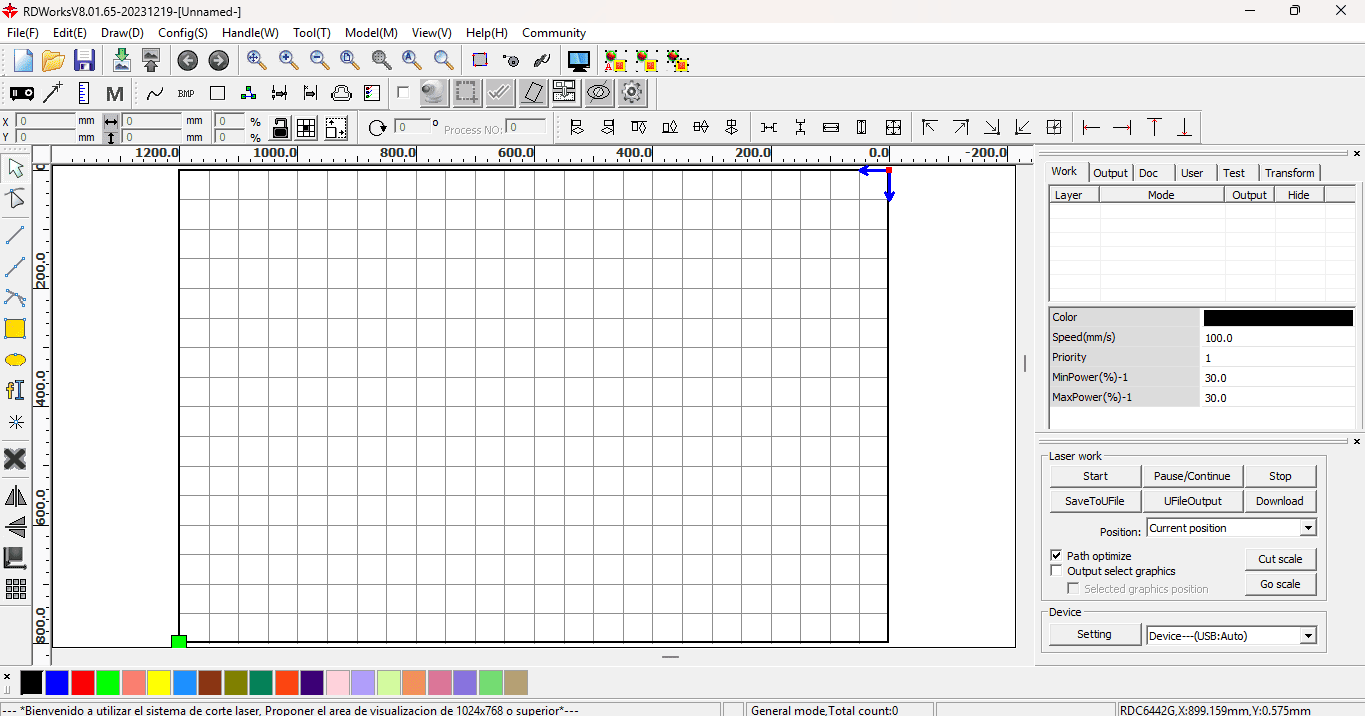Select the red color swatch
This screenshot has width=1365, height=716.
coord(83,683)
